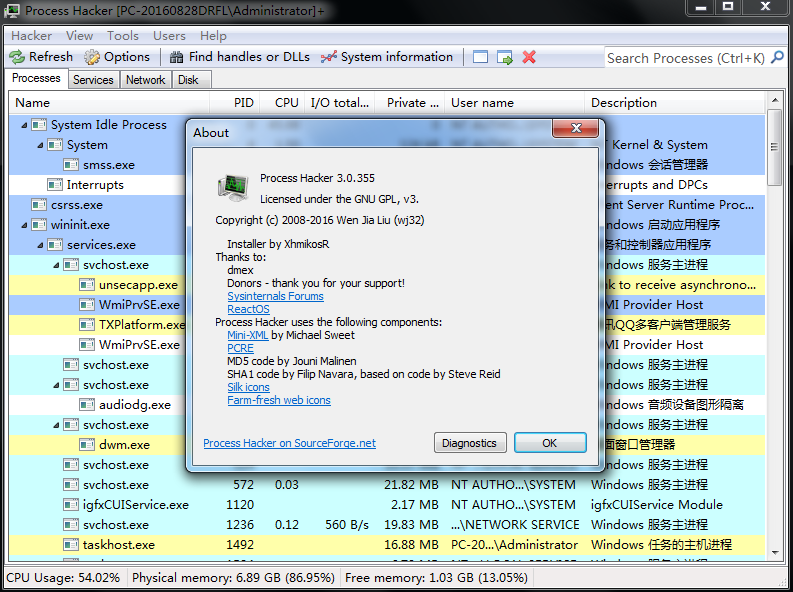Open Process Hacker on SourceForge.net link
This screenshot has height=592, width=793.
coord(289,443)
